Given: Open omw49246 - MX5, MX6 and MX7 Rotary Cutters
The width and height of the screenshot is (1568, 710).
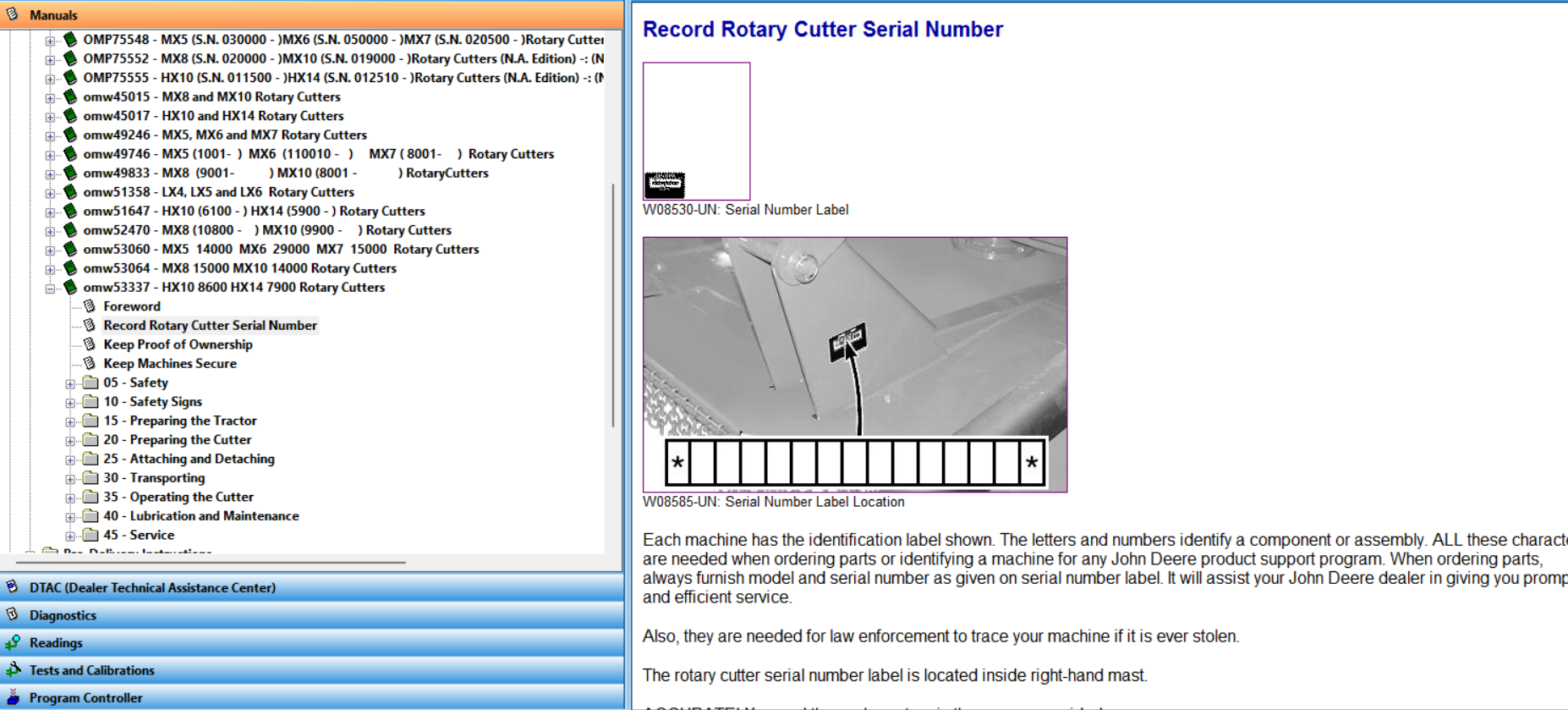Looking at the screenshot, I should click(225, 135).
